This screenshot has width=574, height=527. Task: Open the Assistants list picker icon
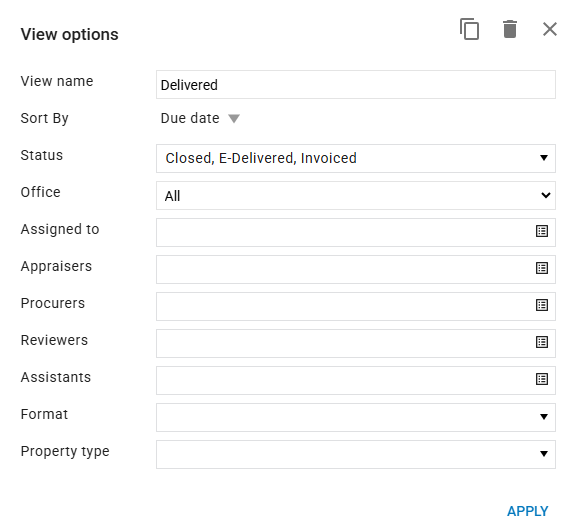[x=542, y=379]
